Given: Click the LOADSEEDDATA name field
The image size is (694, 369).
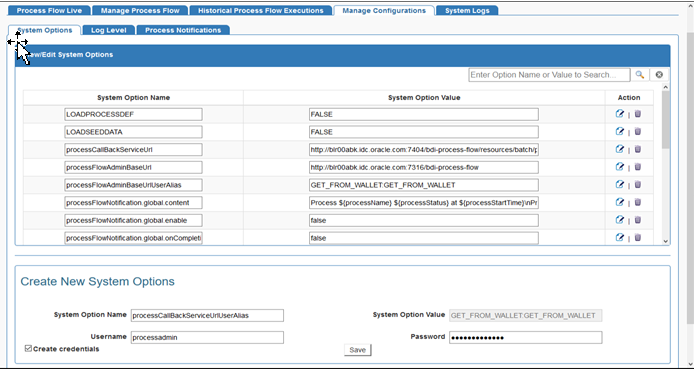Looking at the screenshot, I should 133,132.
